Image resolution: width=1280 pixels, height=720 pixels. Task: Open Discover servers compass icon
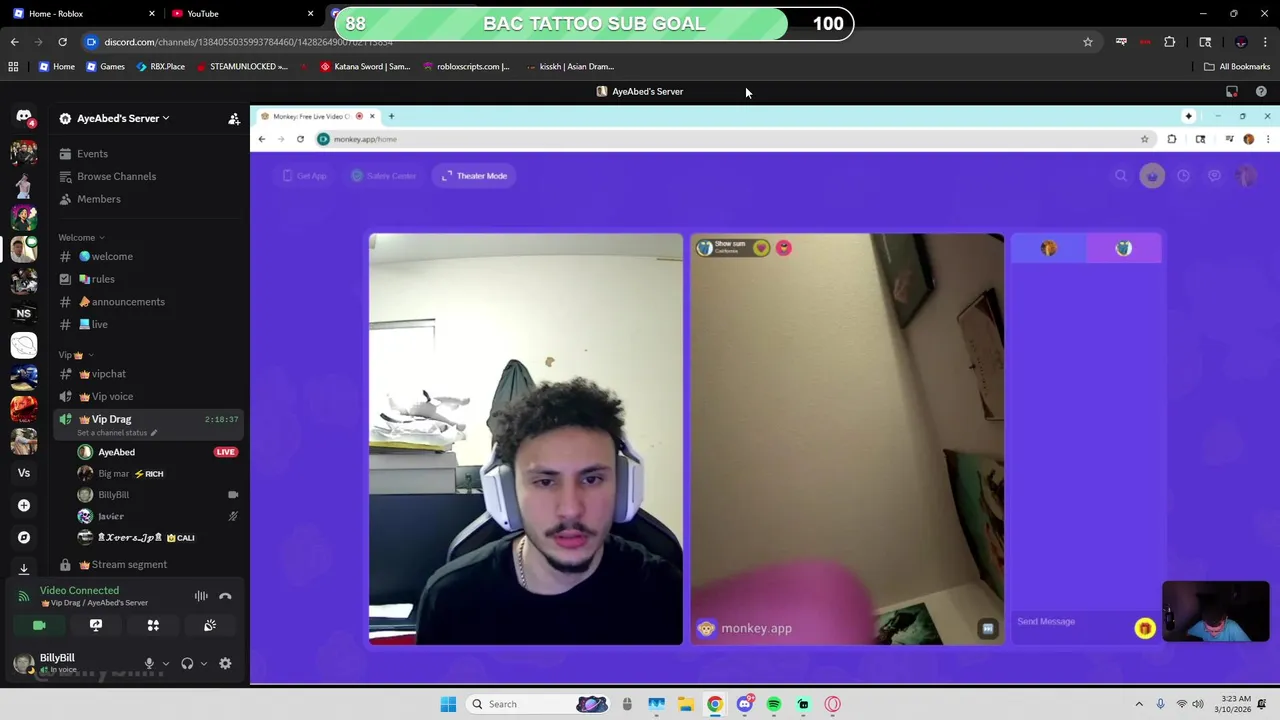tap(24, 537)
